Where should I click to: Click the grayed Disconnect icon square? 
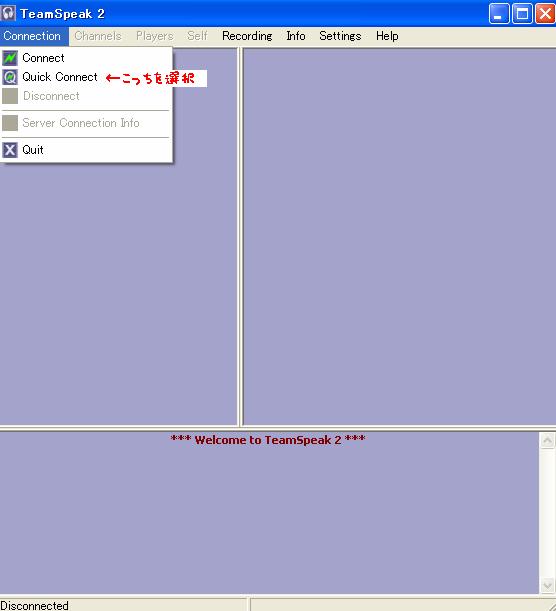10,96
